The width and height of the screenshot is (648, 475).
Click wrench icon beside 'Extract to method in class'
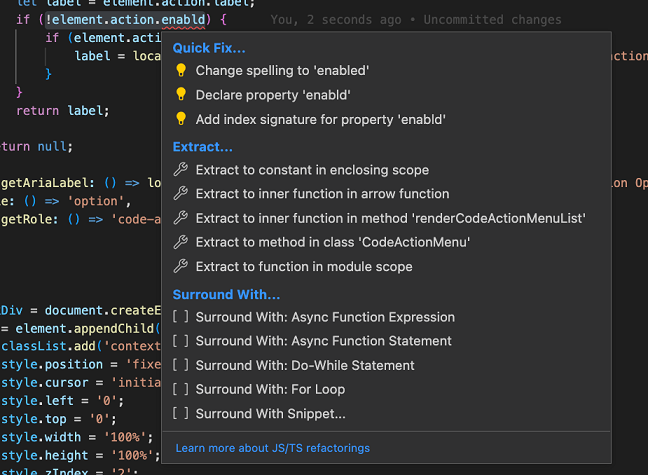[x=181, y=242]
